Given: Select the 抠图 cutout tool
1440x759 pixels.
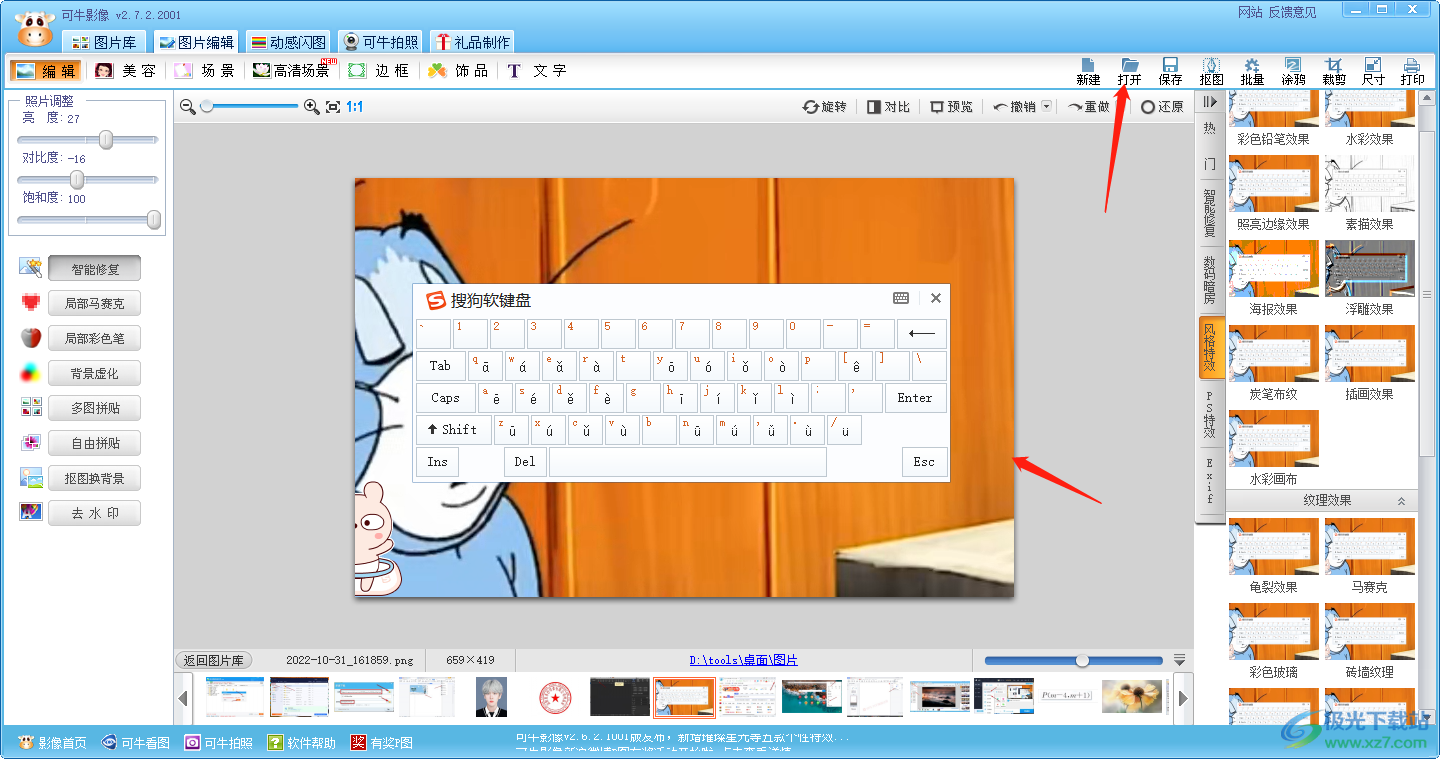Looking at the screenshot, I should (1211, 71).
